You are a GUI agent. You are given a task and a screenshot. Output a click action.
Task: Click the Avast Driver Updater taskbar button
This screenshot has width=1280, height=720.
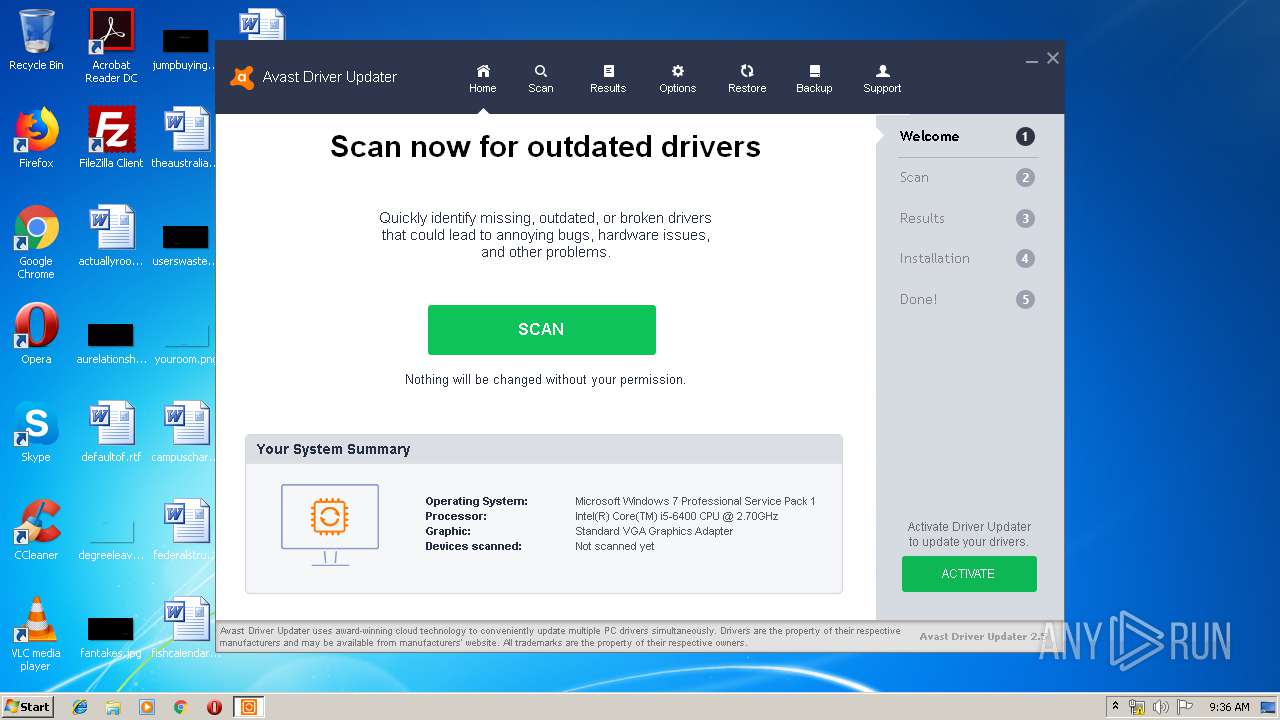pos(249,707)
